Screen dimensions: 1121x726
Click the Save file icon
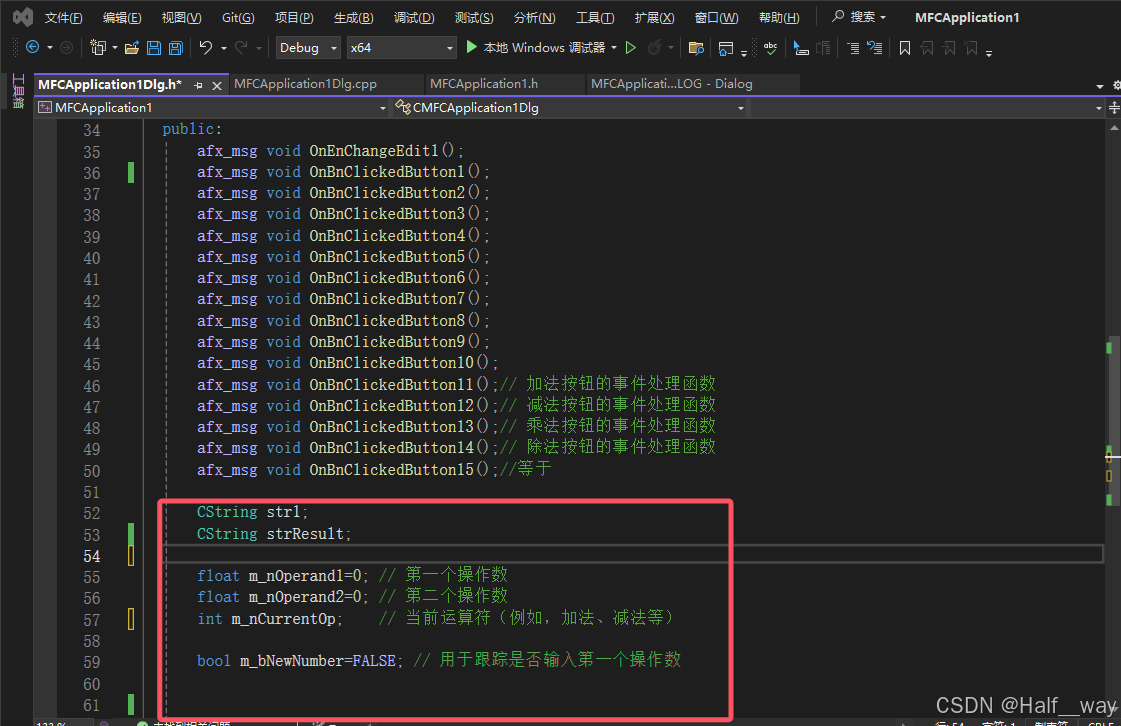pyautogui.click(x=154, y=48)
